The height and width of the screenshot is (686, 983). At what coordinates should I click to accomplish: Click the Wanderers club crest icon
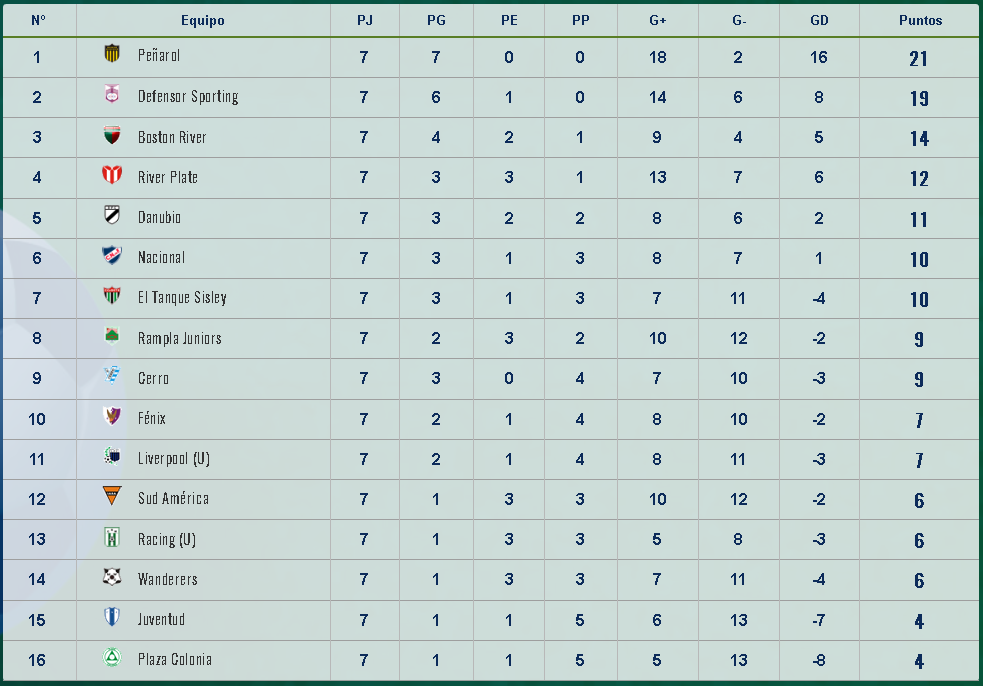click(x=112, y=578)
